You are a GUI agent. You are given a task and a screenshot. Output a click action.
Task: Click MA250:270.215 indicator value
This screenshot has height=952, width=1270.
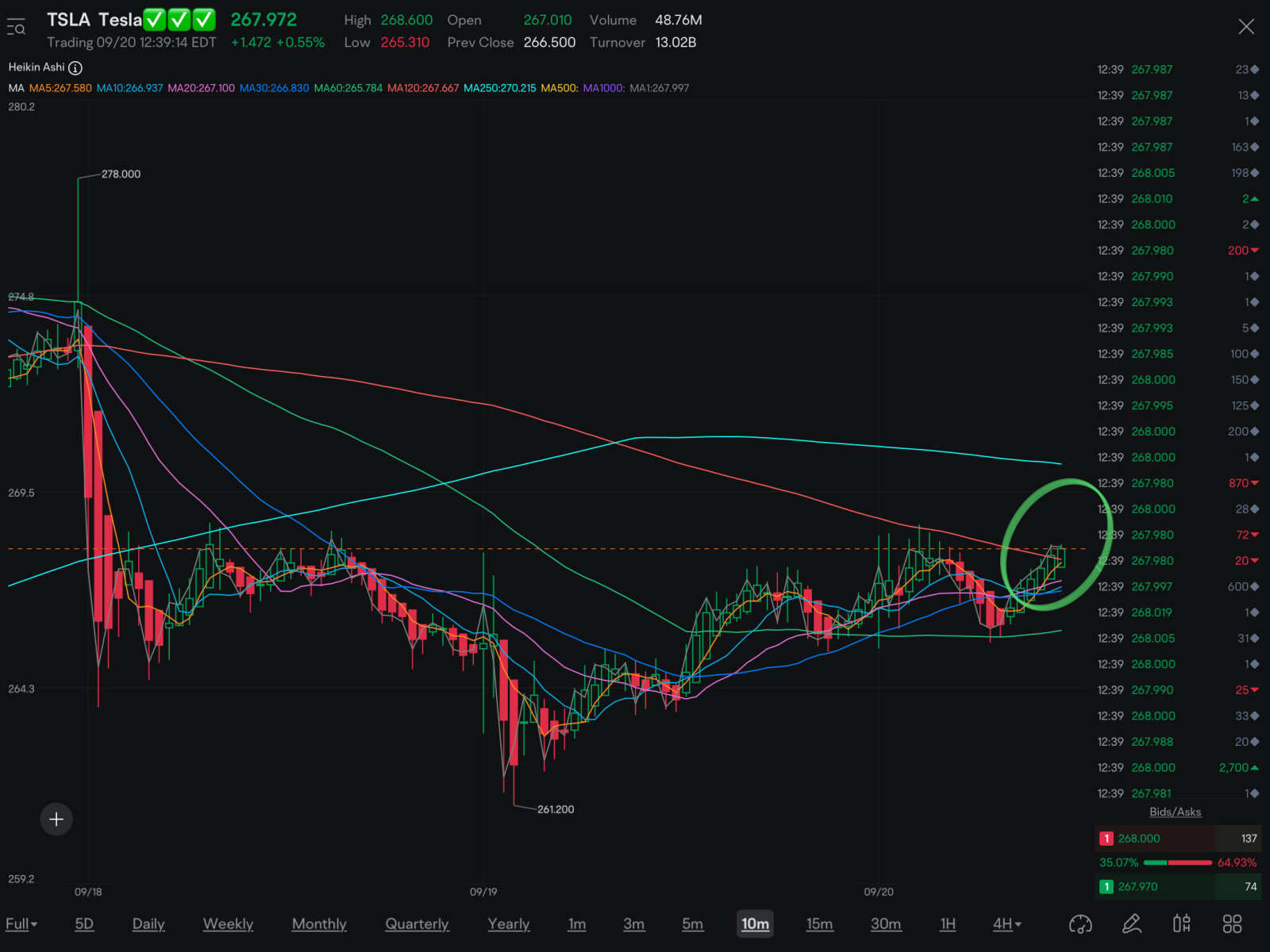pos(499,88)
